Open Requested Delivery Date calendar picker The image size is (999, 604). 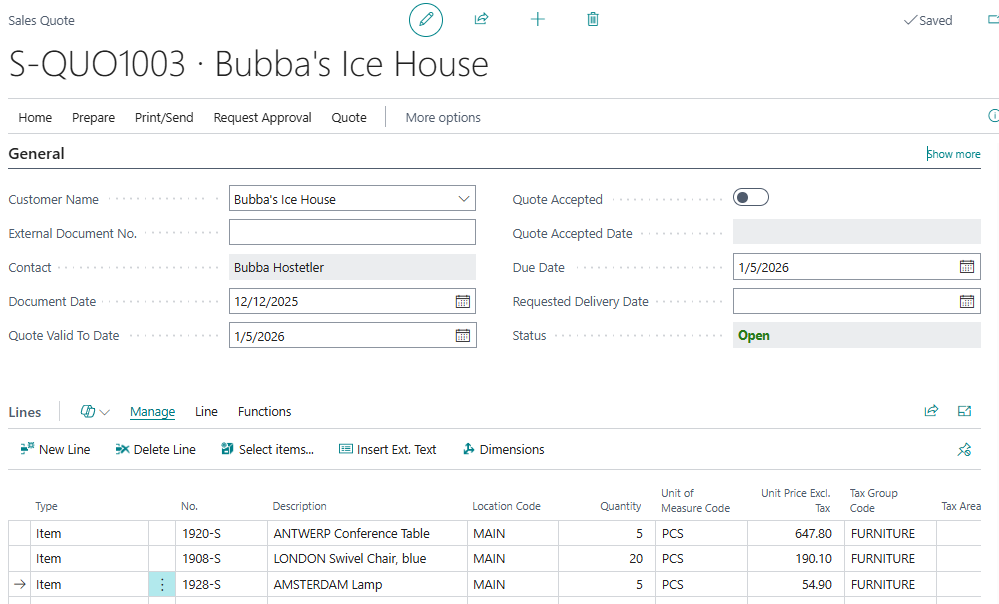point(967,301)
